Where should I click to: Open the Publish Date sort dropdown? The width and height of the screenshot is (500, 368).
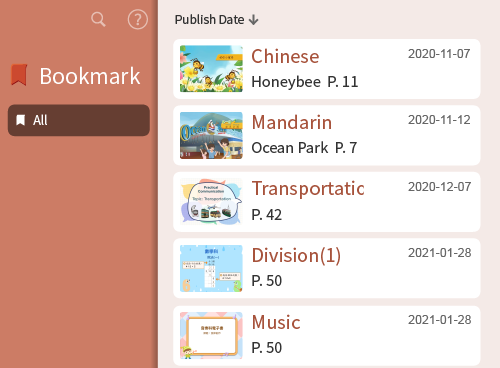point(216,20)
